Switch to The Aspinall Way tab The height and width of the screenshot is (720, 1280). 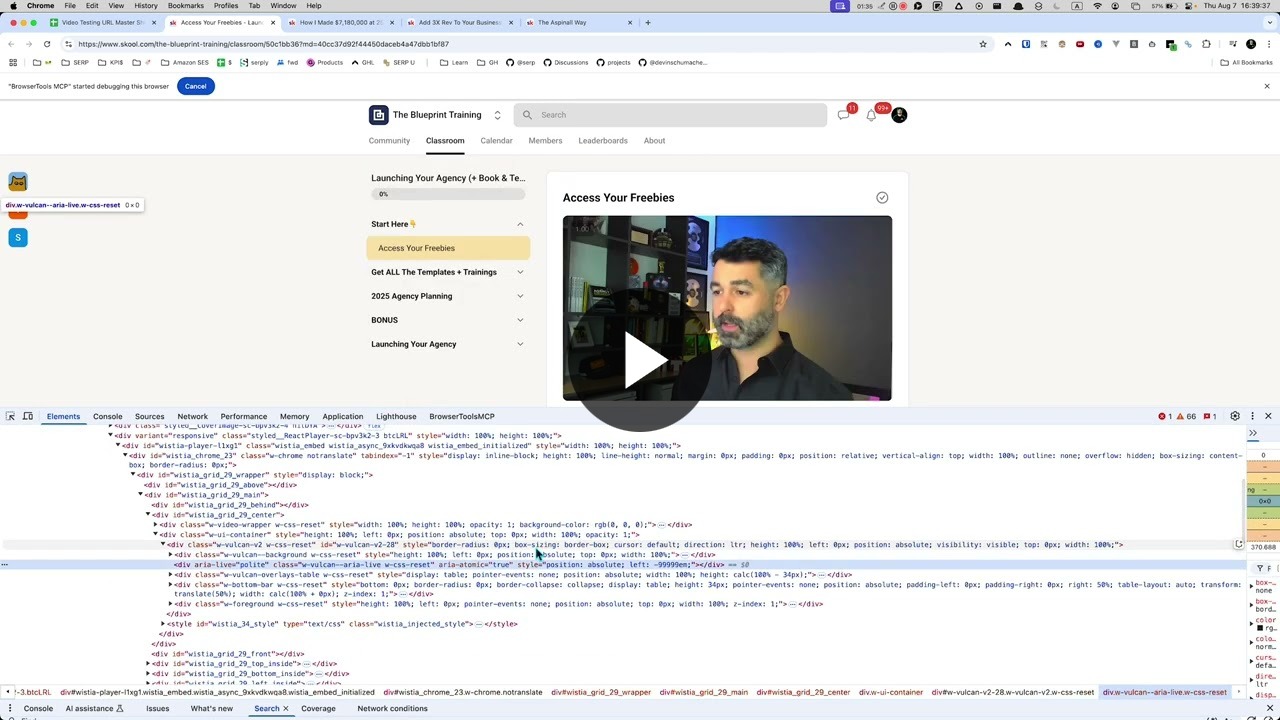577,22
